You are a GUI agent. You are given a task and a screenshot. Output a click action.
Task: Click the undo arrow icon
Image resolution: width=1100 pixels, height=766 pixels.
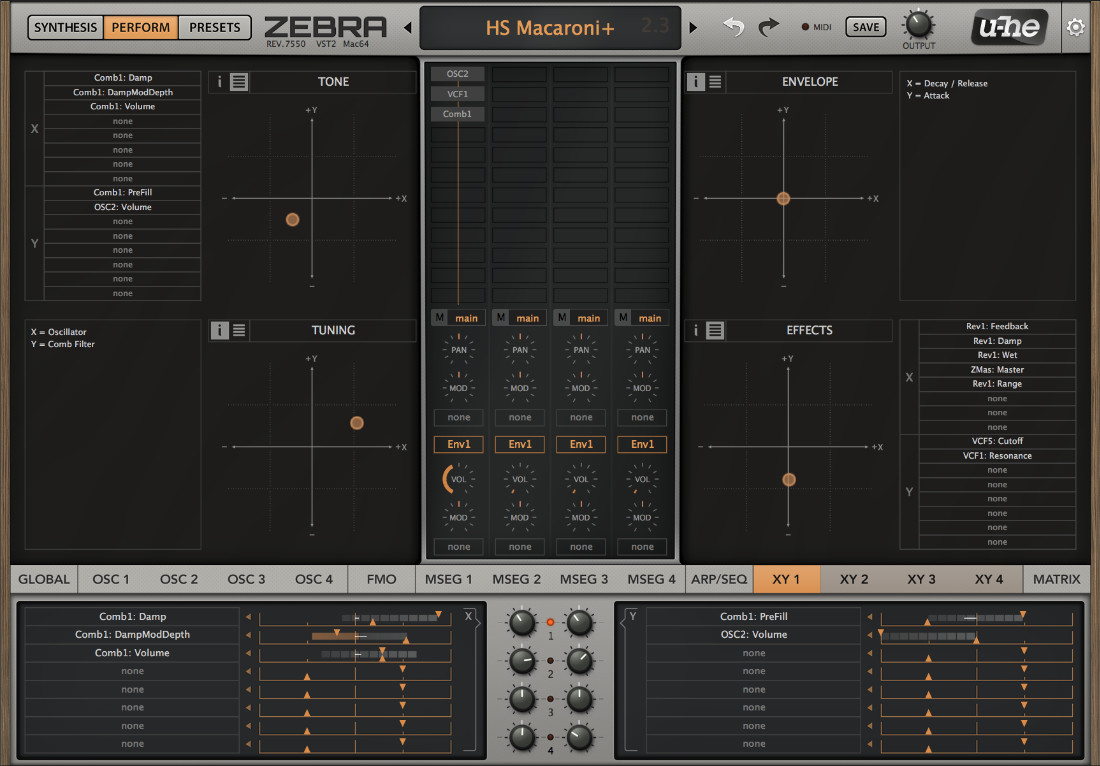click(x=734, y=27)
